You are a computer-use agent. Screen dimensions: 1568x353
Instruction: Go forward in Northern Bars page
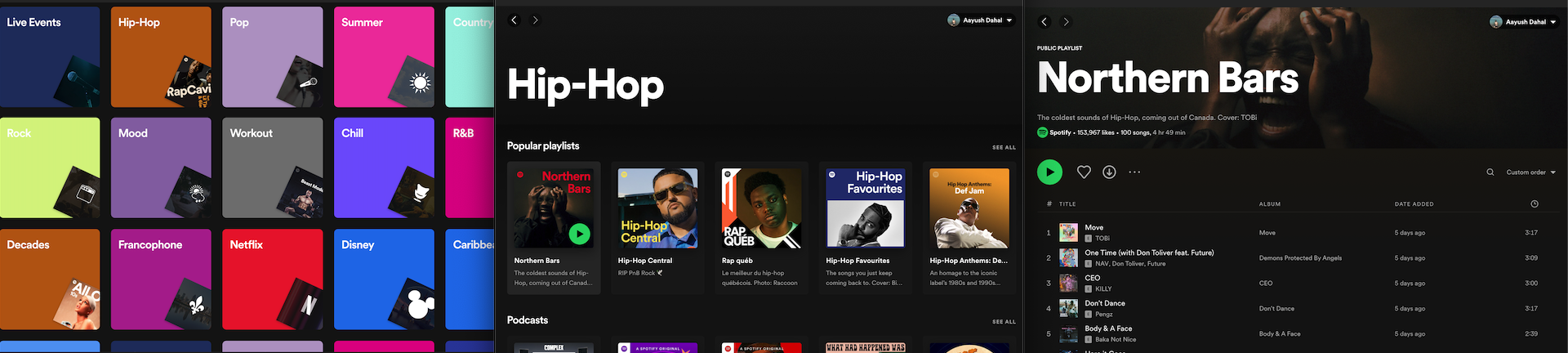click(1066, 22)
